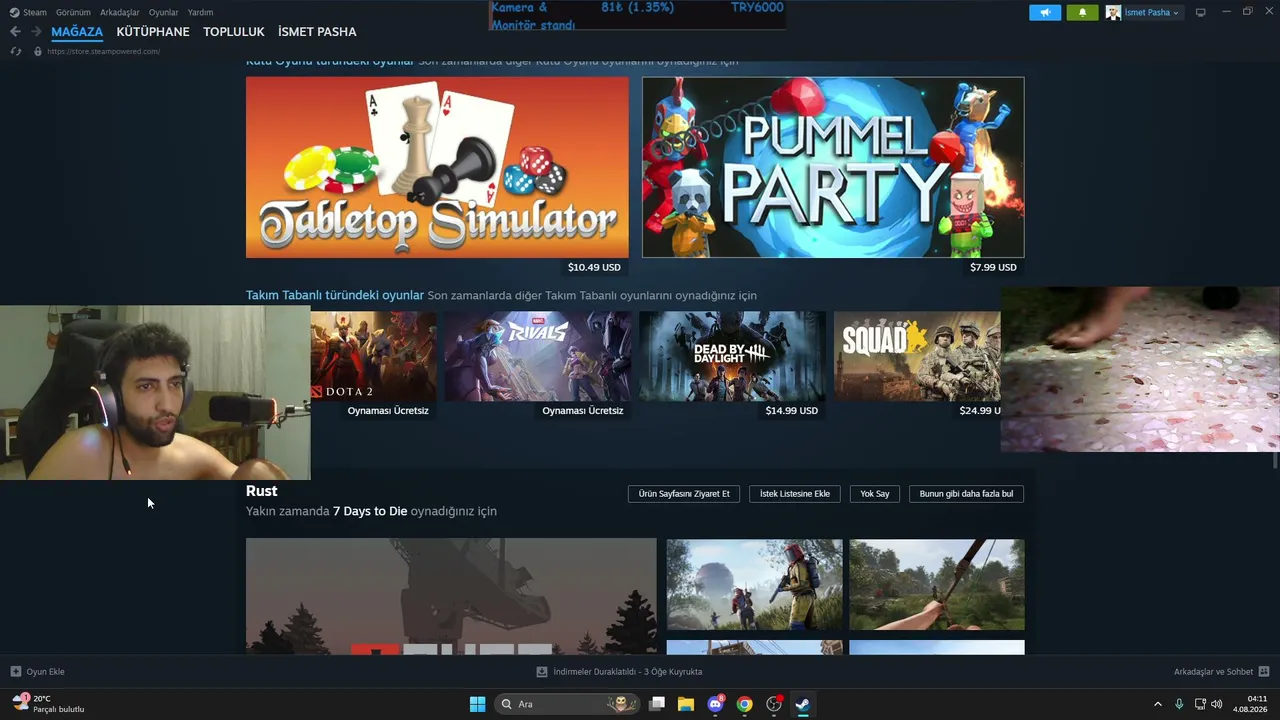Image resolution: width=1280 pixels, height=720 pixels.
Task: Click Bunun gibi daha fazla bul
Action: pos(966,494)
